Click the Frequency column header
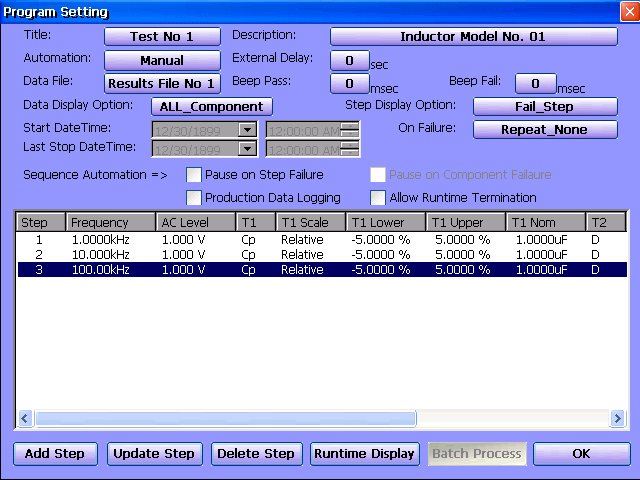Viewport: 640px width, 480px height. 111,222
